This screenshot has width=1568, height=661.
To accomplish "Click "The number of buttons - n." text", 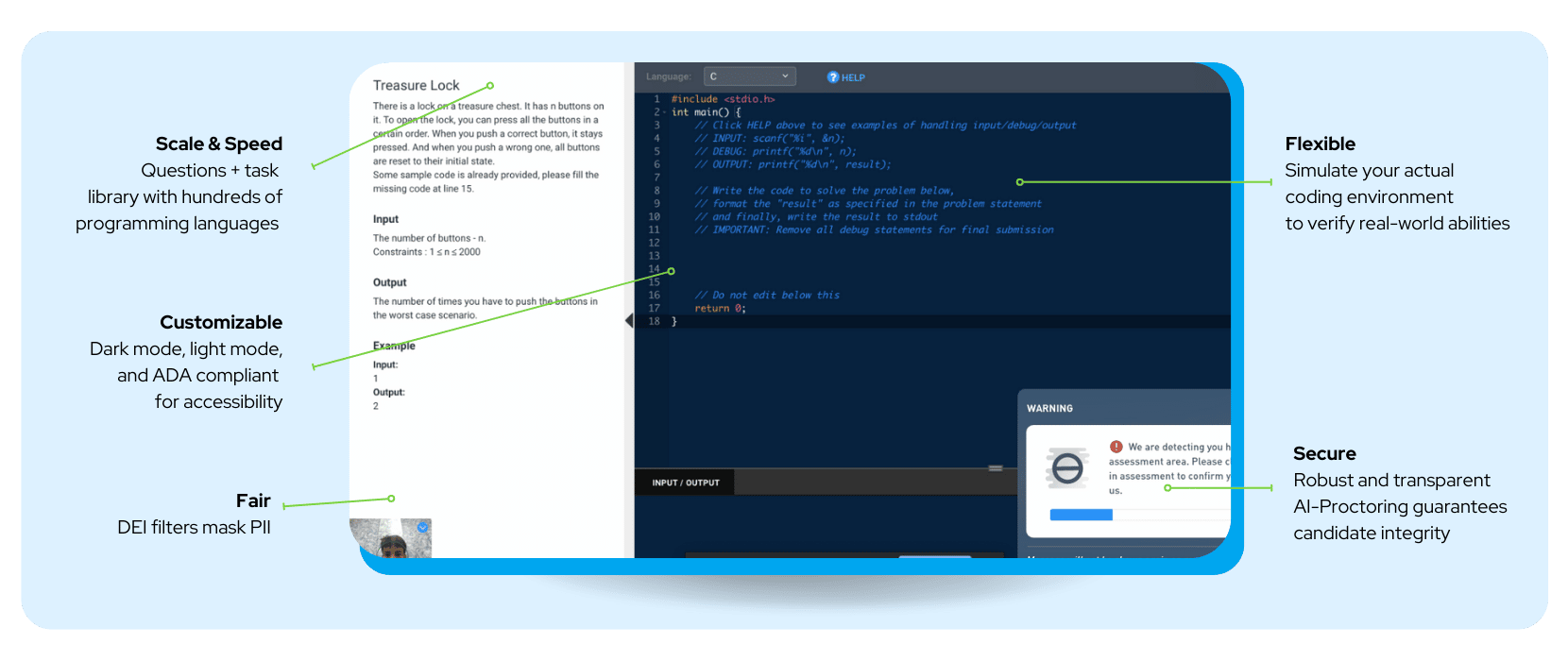I will coord(429,238).
